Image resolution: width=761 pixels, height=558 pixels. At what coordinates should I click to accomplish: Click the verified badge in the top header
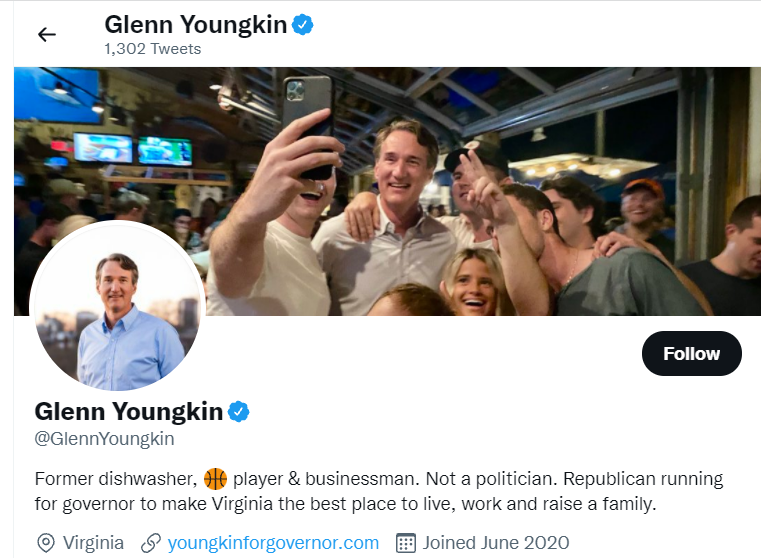302,24
